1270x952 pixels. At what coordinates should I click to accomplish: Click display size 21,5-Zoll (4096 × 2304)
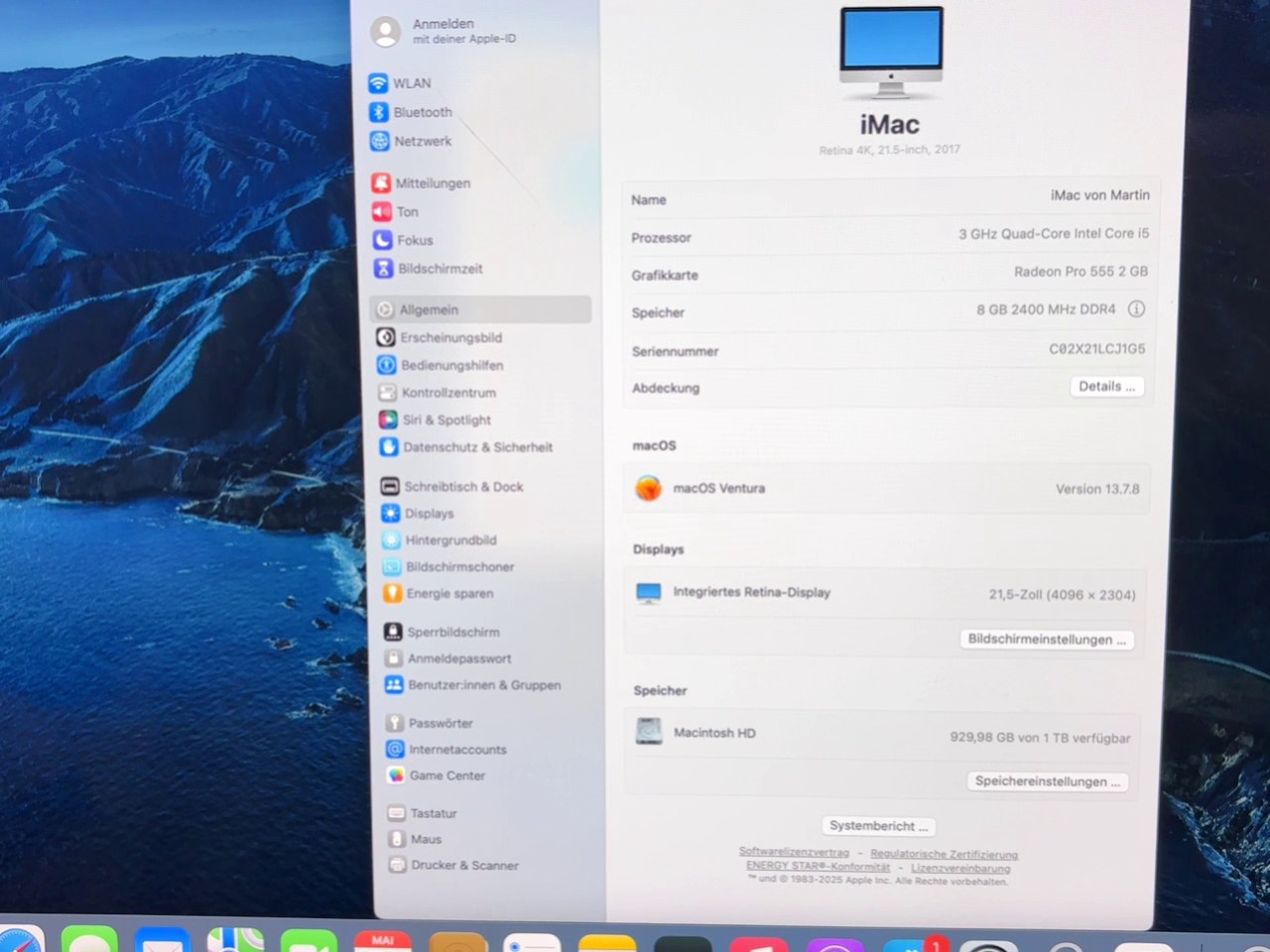pos(1062,594)
